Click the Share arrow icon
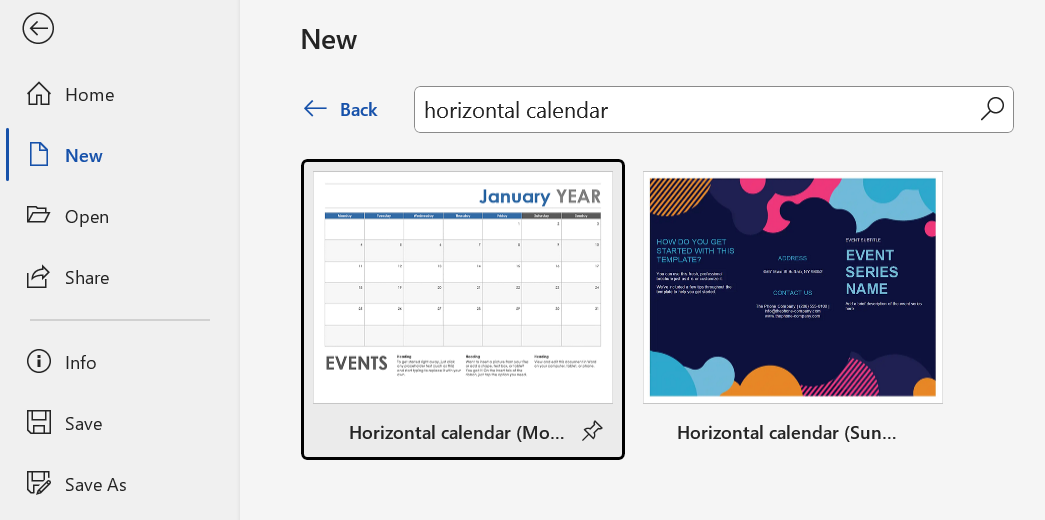 [x=39, y=277]
